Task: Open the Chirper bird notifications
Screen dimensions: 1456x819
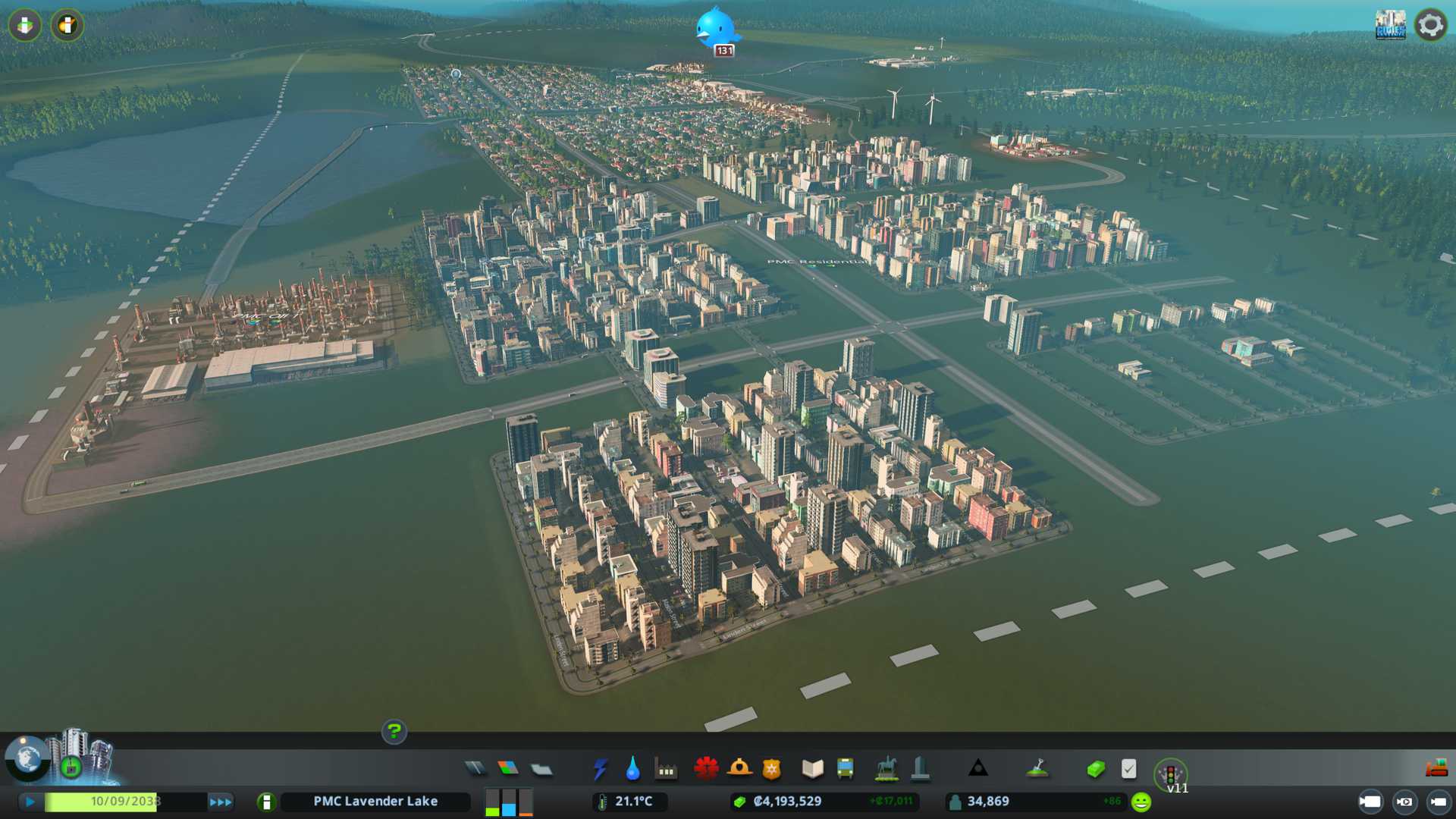Action: (x=715, y=29)
